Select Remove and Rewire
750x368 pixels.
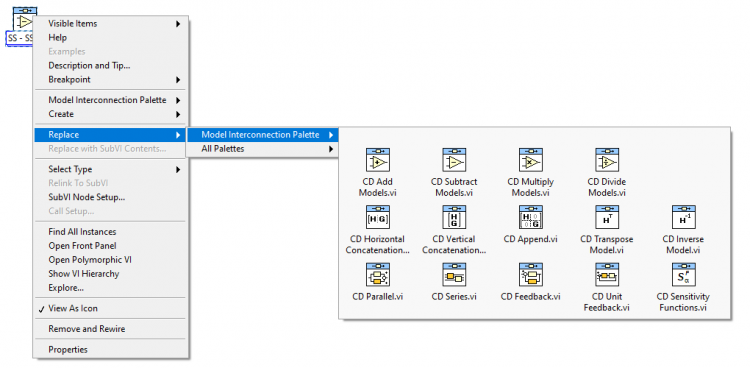(x=110, y=329)
